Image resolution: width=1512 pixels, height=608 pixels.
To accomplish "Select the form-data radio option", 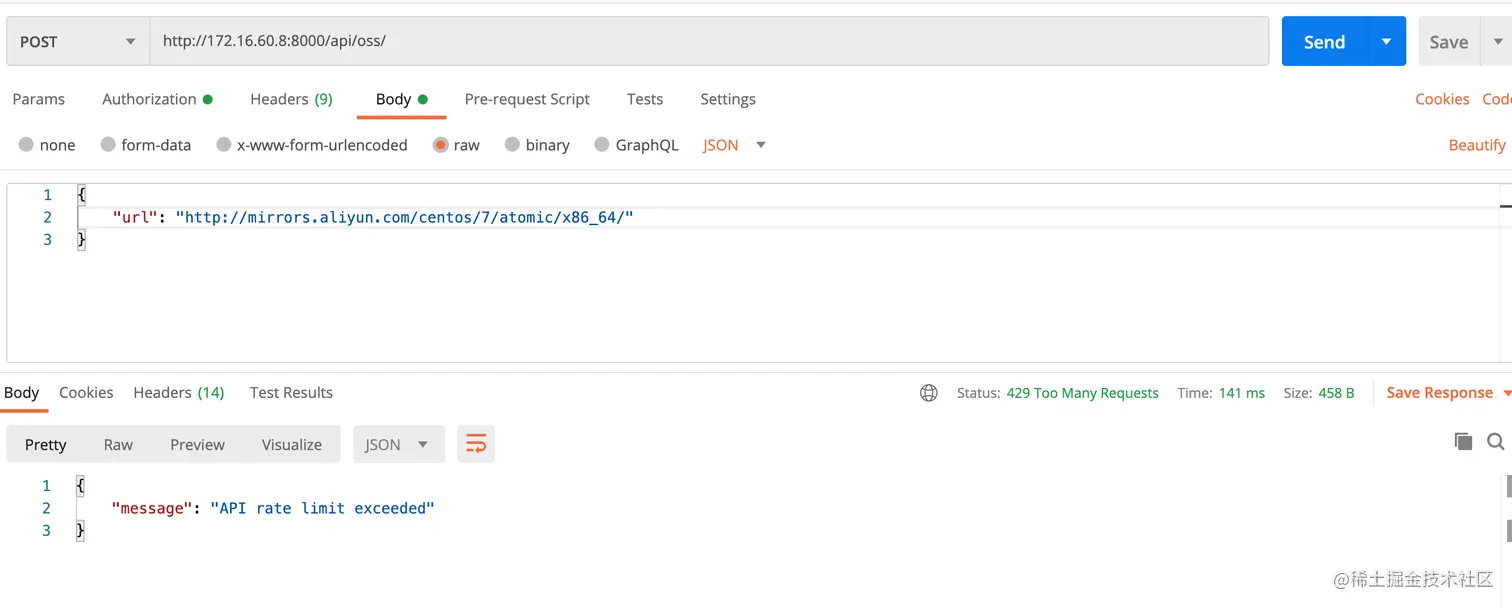I will 108,145.
